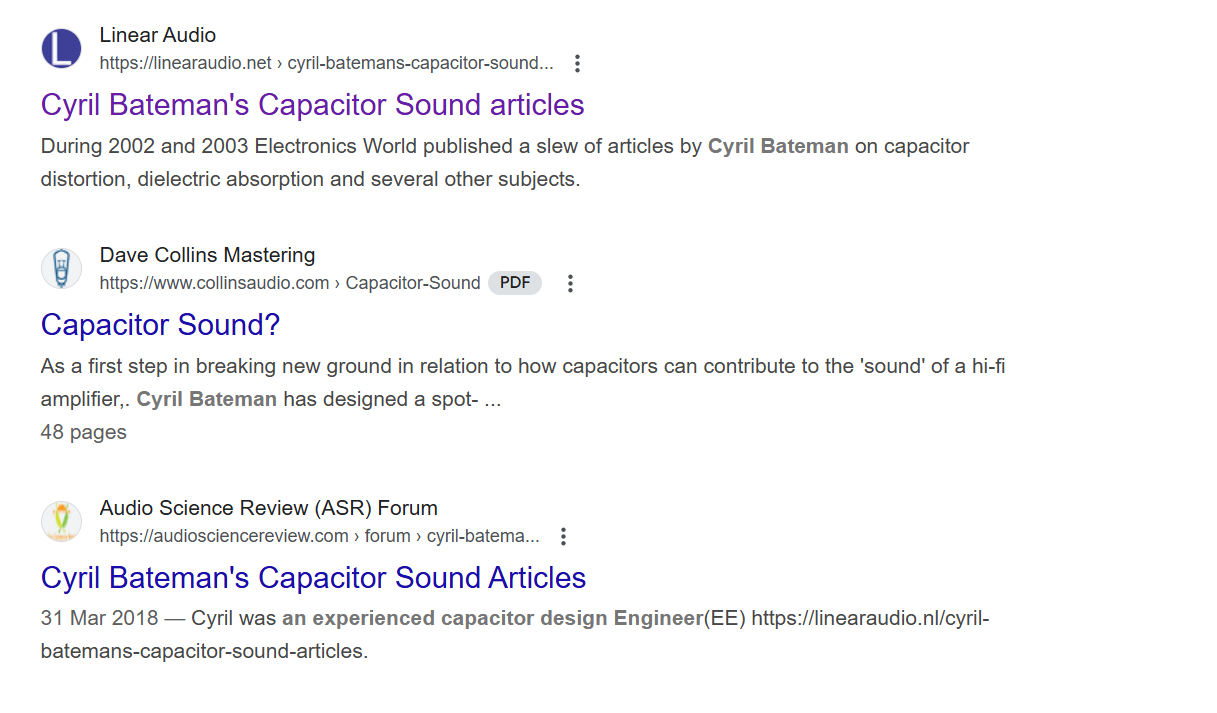
Task: Click the Linear Audio site favicon
Action: pyautogui.click(x=61, y=49)
